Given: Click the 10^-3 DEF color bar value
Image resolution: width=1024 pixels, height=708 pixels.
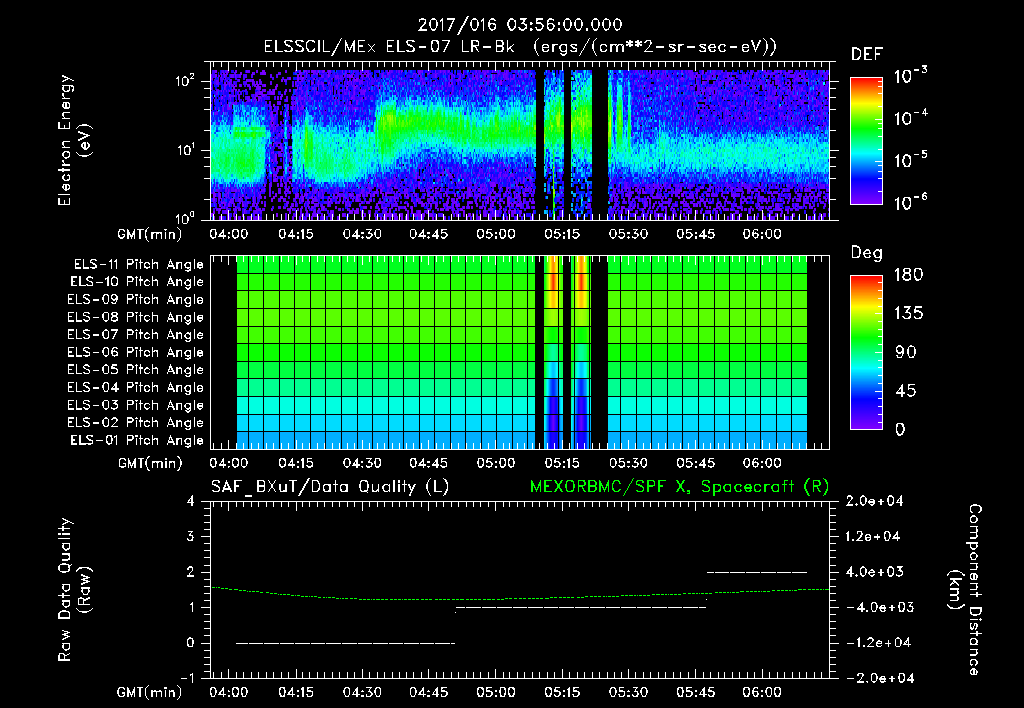Looking at the screenshot, I should (910, 76).
